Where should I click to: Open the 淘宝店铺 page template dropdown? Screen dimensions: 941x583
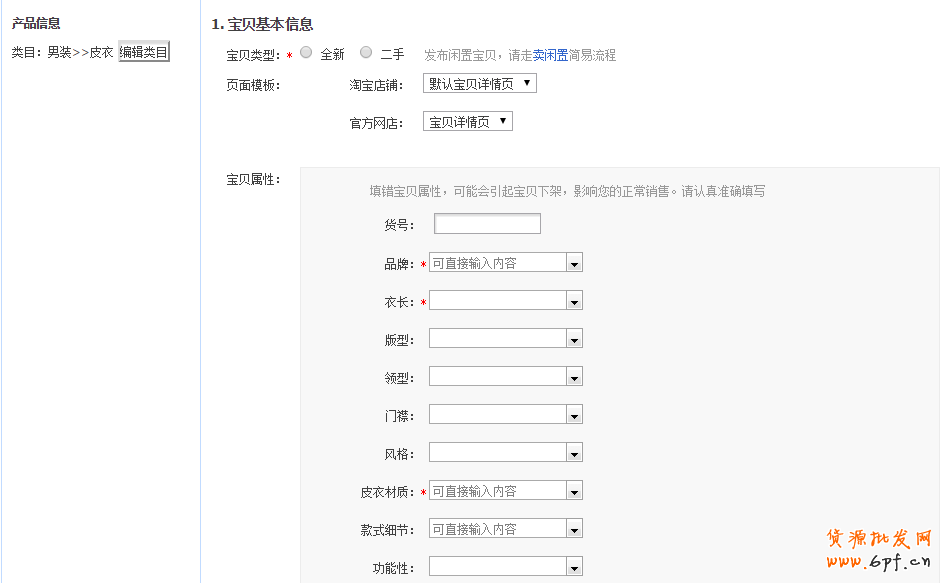click(x=479, y=84)
